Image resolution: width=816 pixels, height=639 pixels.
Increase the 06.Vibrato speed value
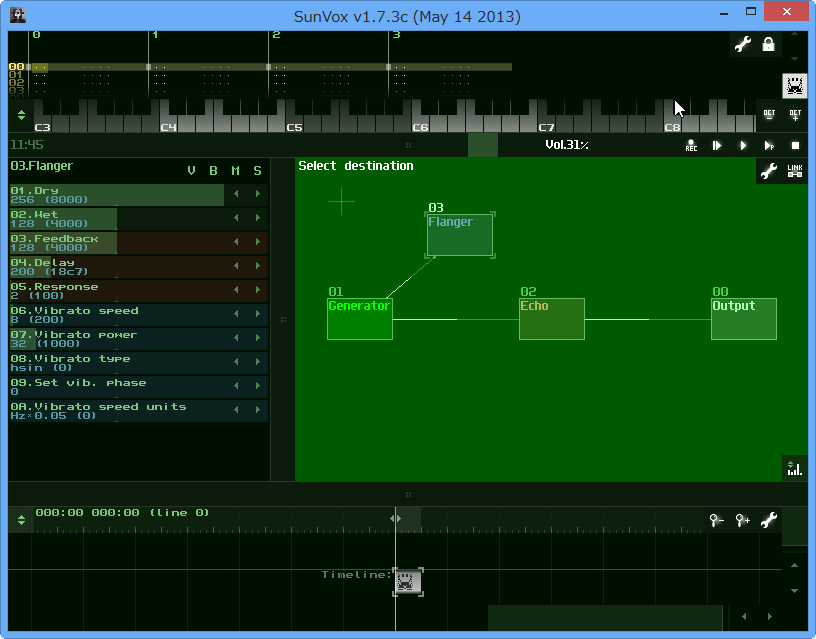tap(258, 313)
